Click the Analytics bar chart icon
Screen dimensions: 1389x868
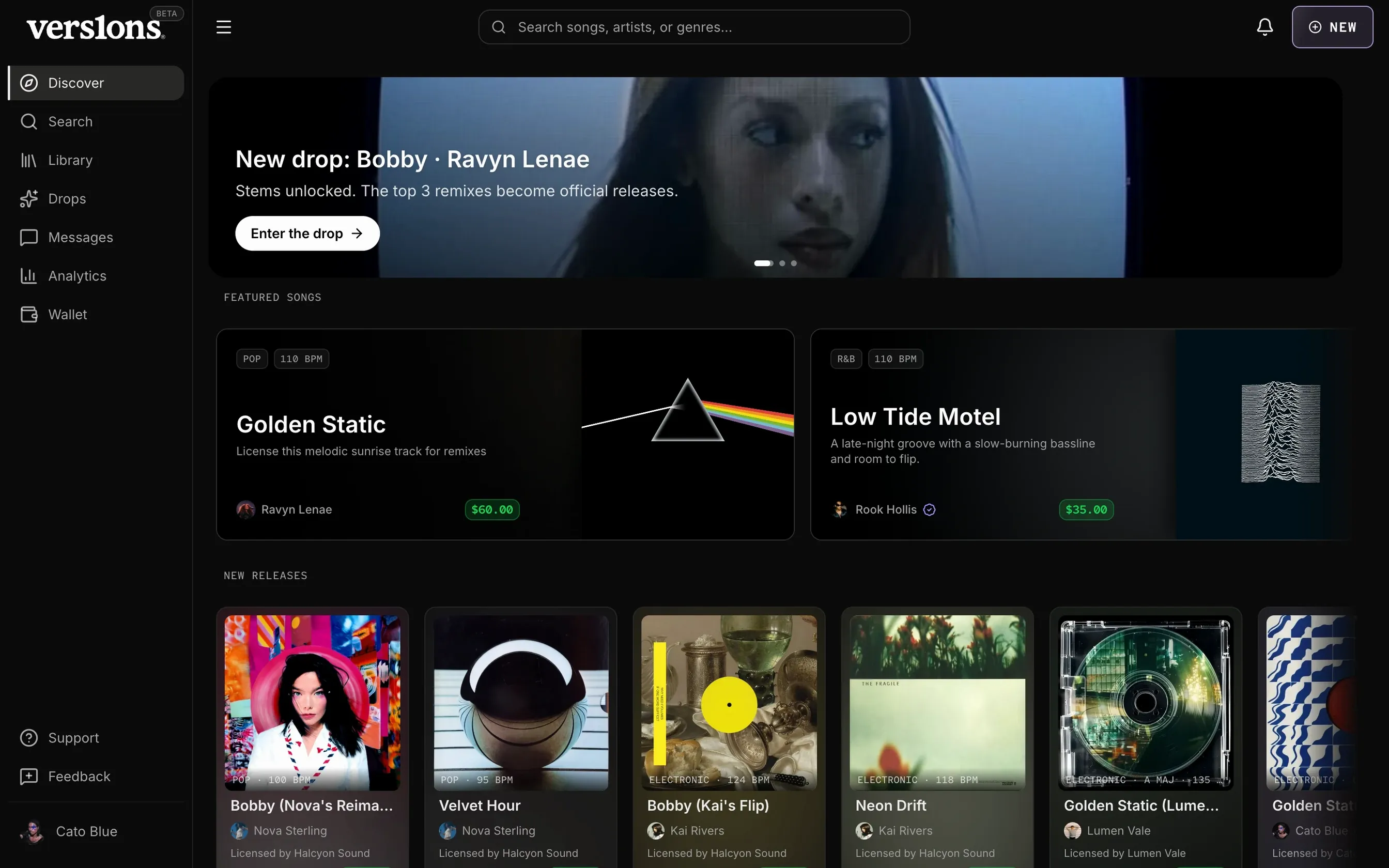(29, 275)
